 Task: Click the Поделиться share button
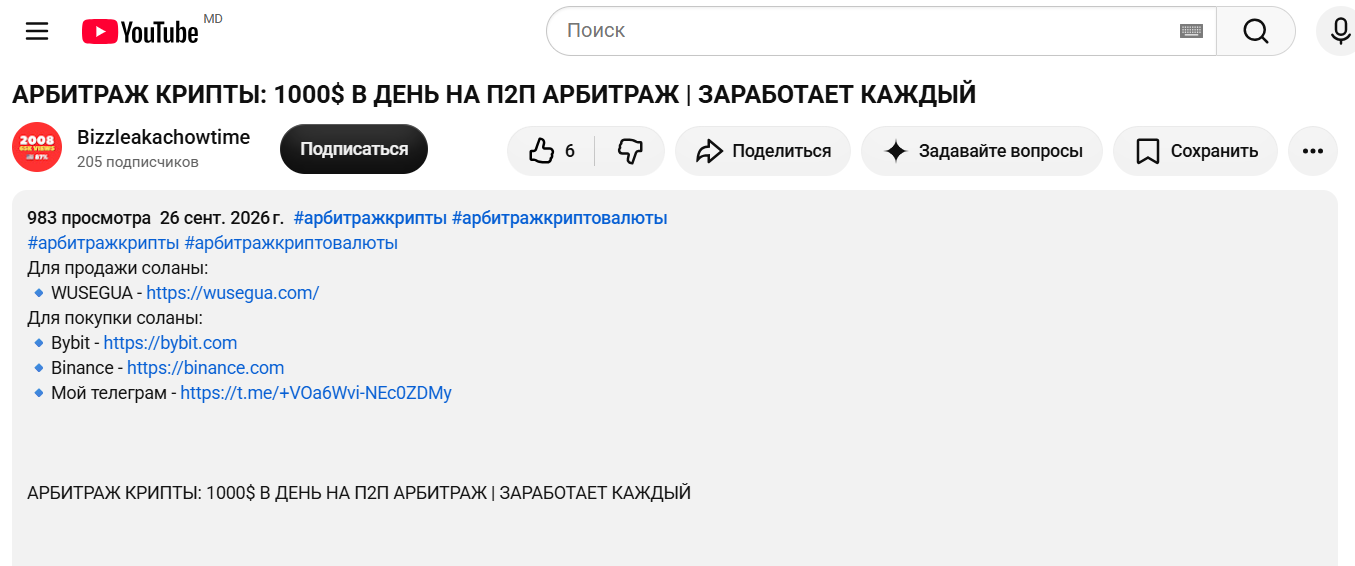(763, 151)
